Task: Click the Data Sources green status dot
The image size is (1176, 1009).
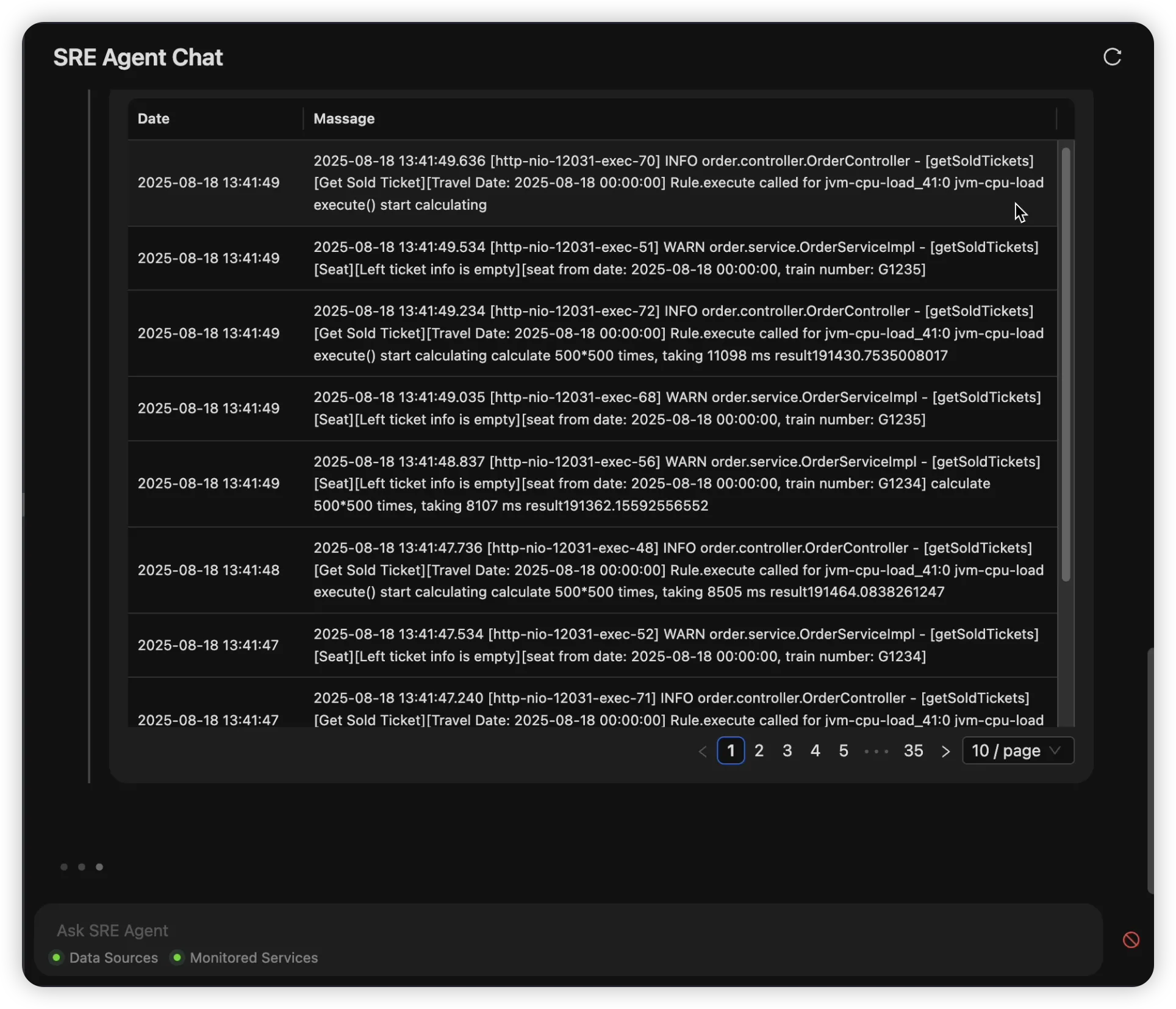Action: pos(57,957)
